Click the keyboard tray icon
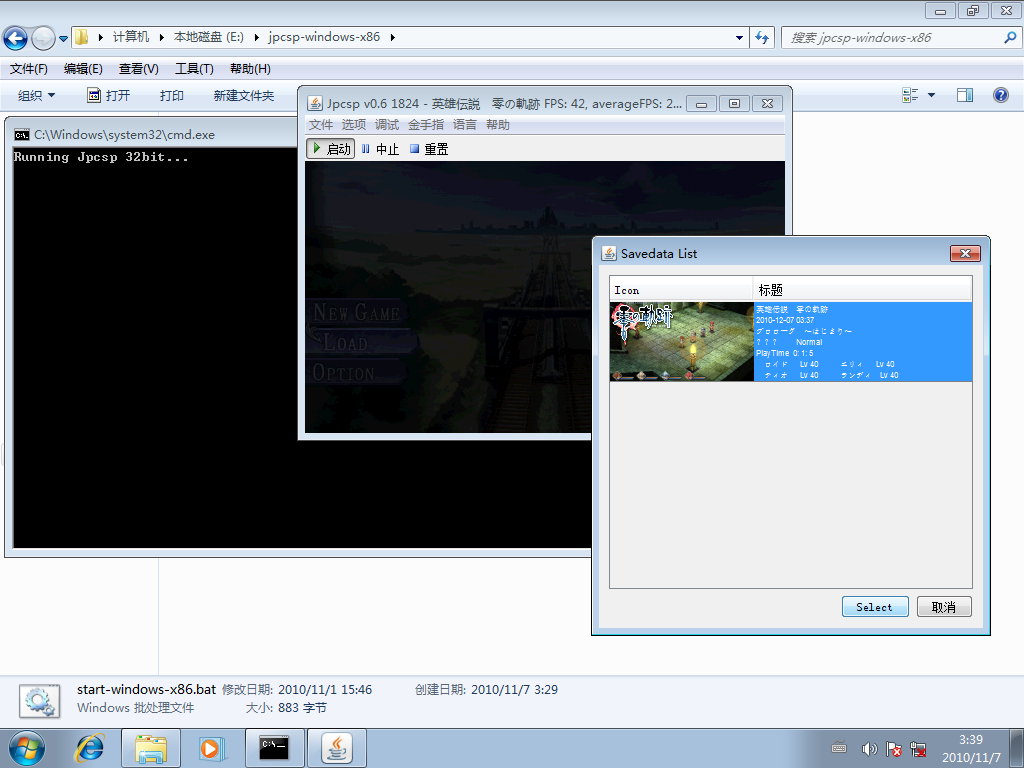1024x768 pixels. 839,748
